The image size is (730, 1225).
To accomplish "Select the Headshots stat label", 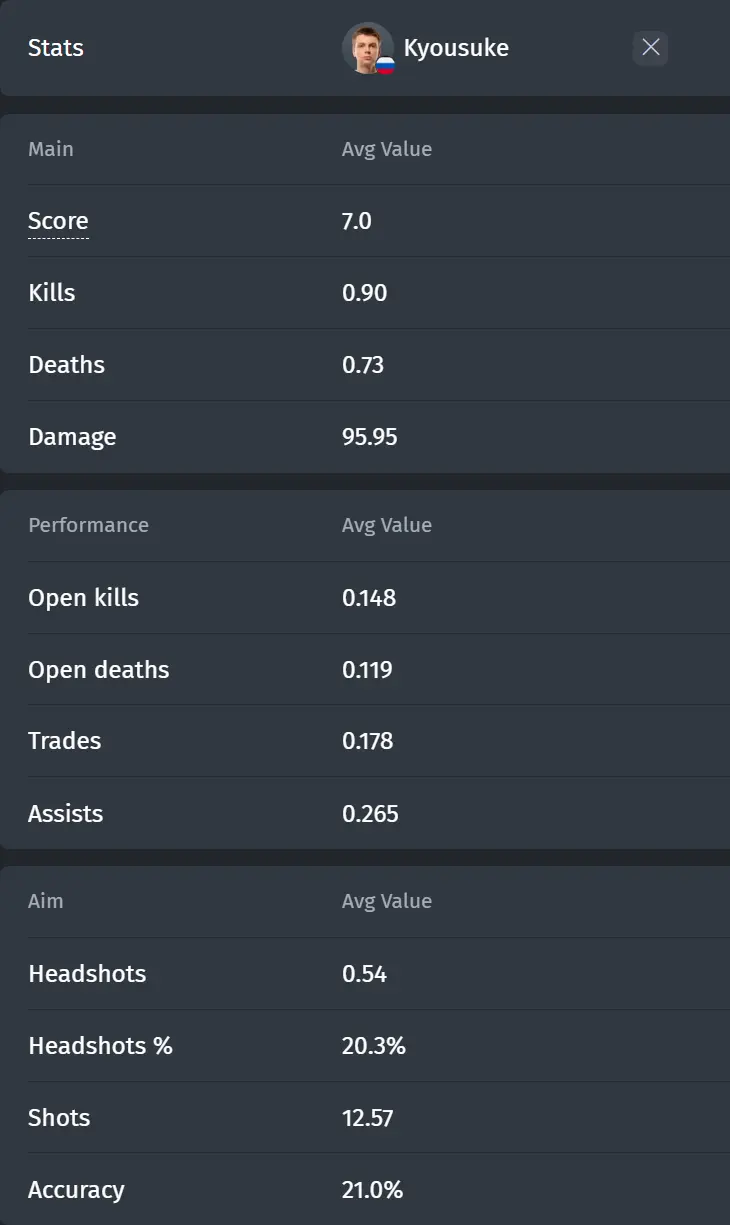I will click(87, 973).
